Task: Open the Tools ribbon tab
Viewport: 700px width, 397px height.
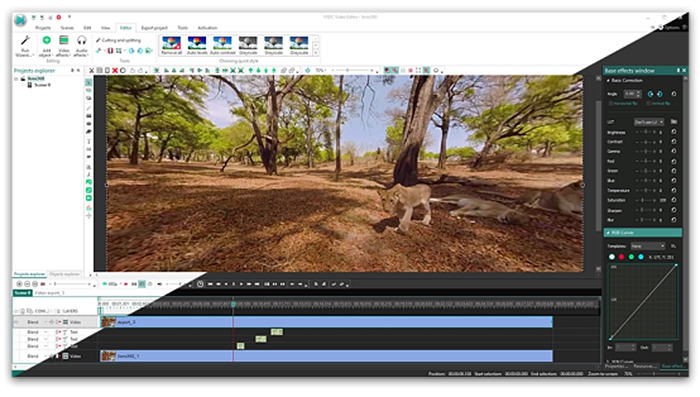Action: [x=183, y=28]
